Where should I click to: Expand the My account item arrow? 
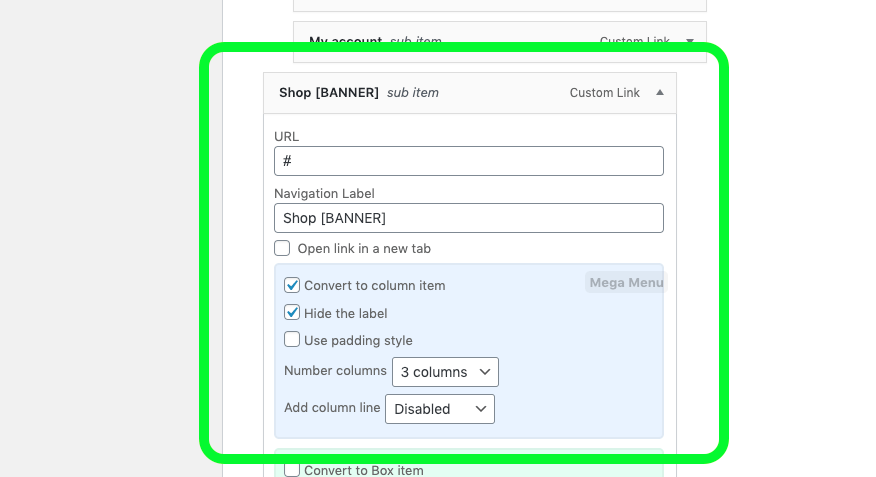click(x=690, y=41)
